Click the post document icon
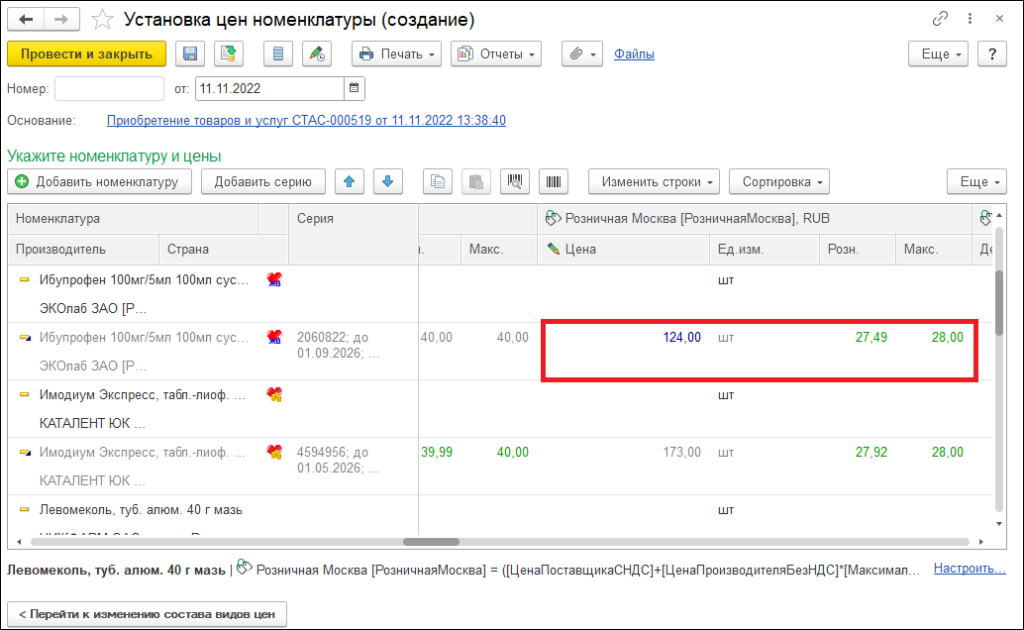The image size is (1024, 630). [230, 54]
